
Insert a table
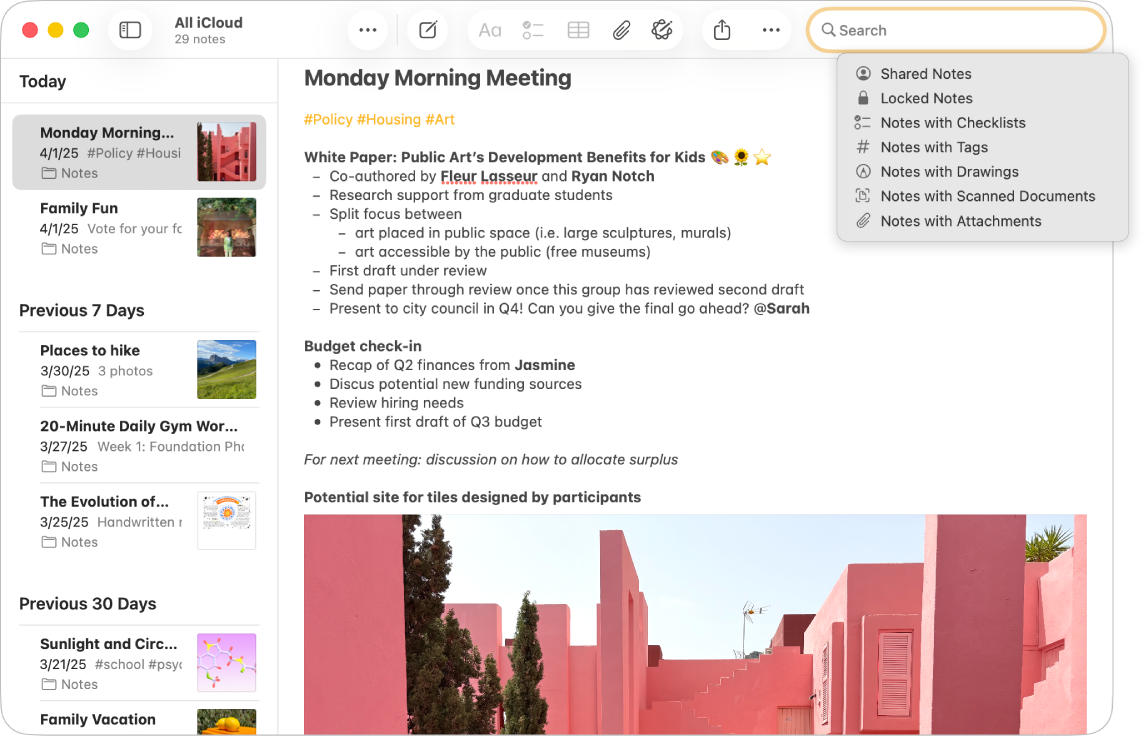pyautogui.click(x=578, y=30)
